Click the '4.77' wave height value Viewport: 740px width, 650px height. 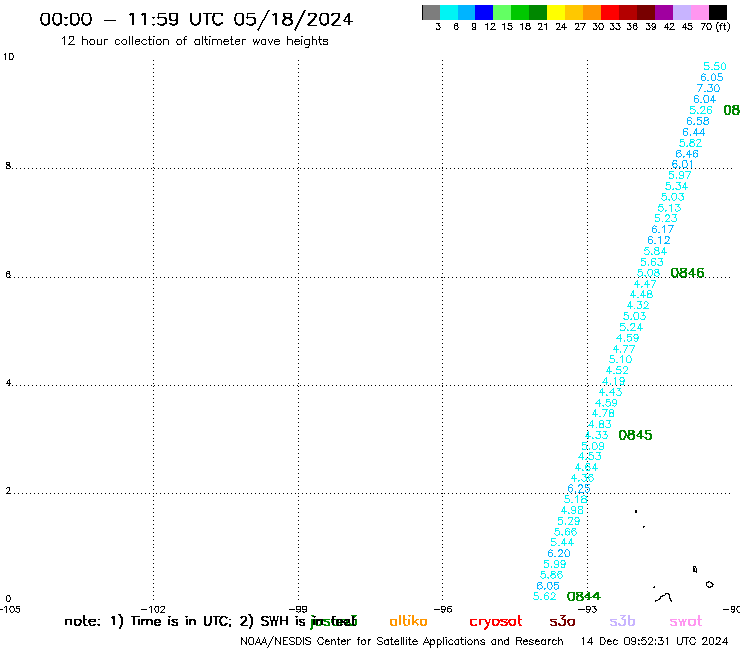624,349
